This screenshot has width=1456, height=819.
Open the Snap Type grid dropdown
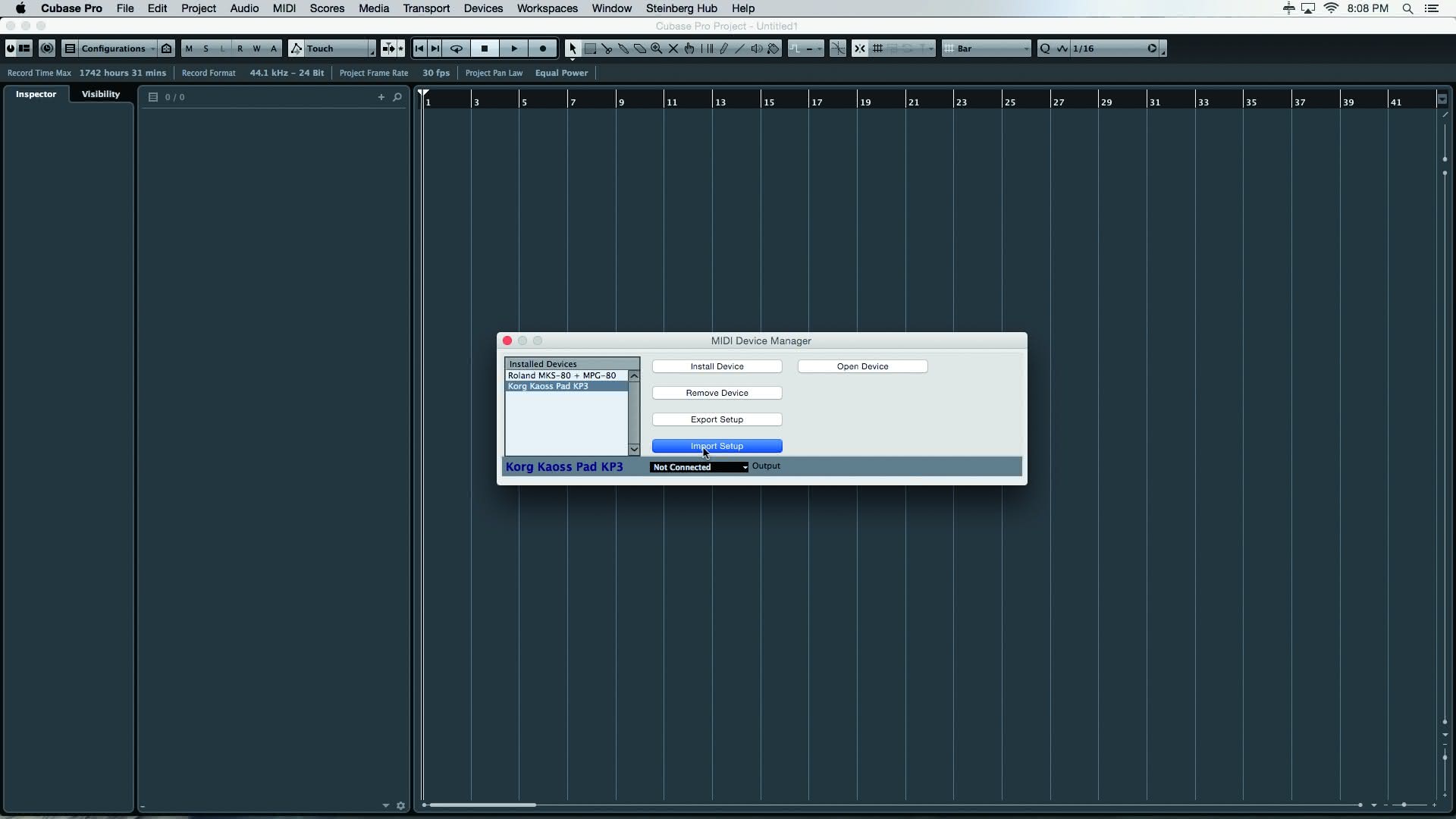(x=878, y=49)
